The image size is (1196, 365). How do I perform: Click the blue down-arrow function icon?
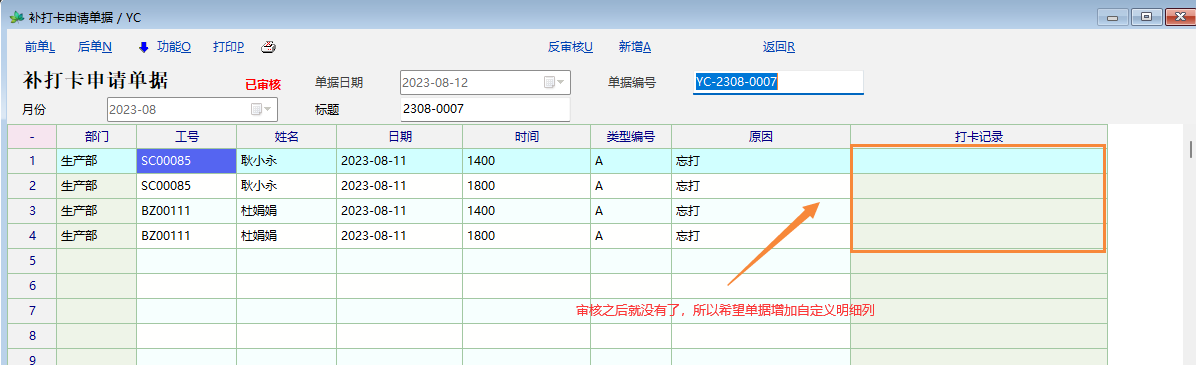143,47
